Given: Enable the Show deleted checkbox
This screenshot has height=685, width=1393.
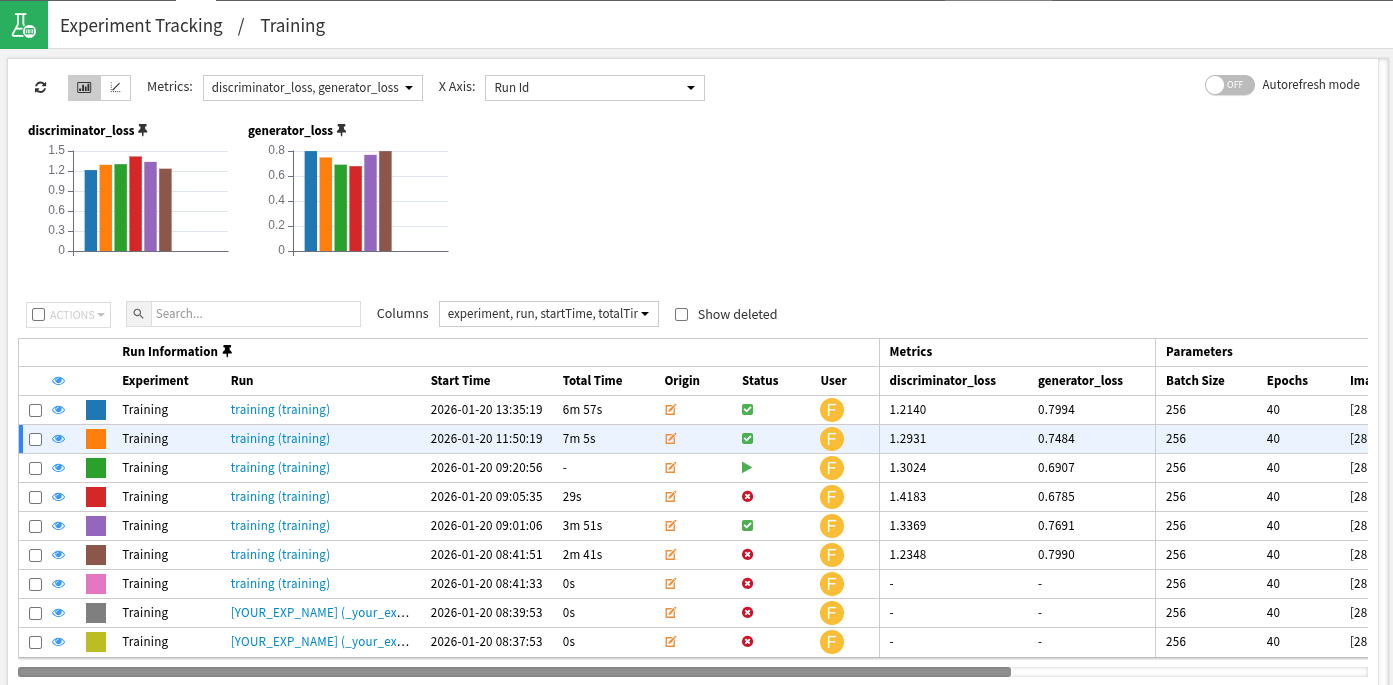Looking at the screenshot, I should pos(681,314).
